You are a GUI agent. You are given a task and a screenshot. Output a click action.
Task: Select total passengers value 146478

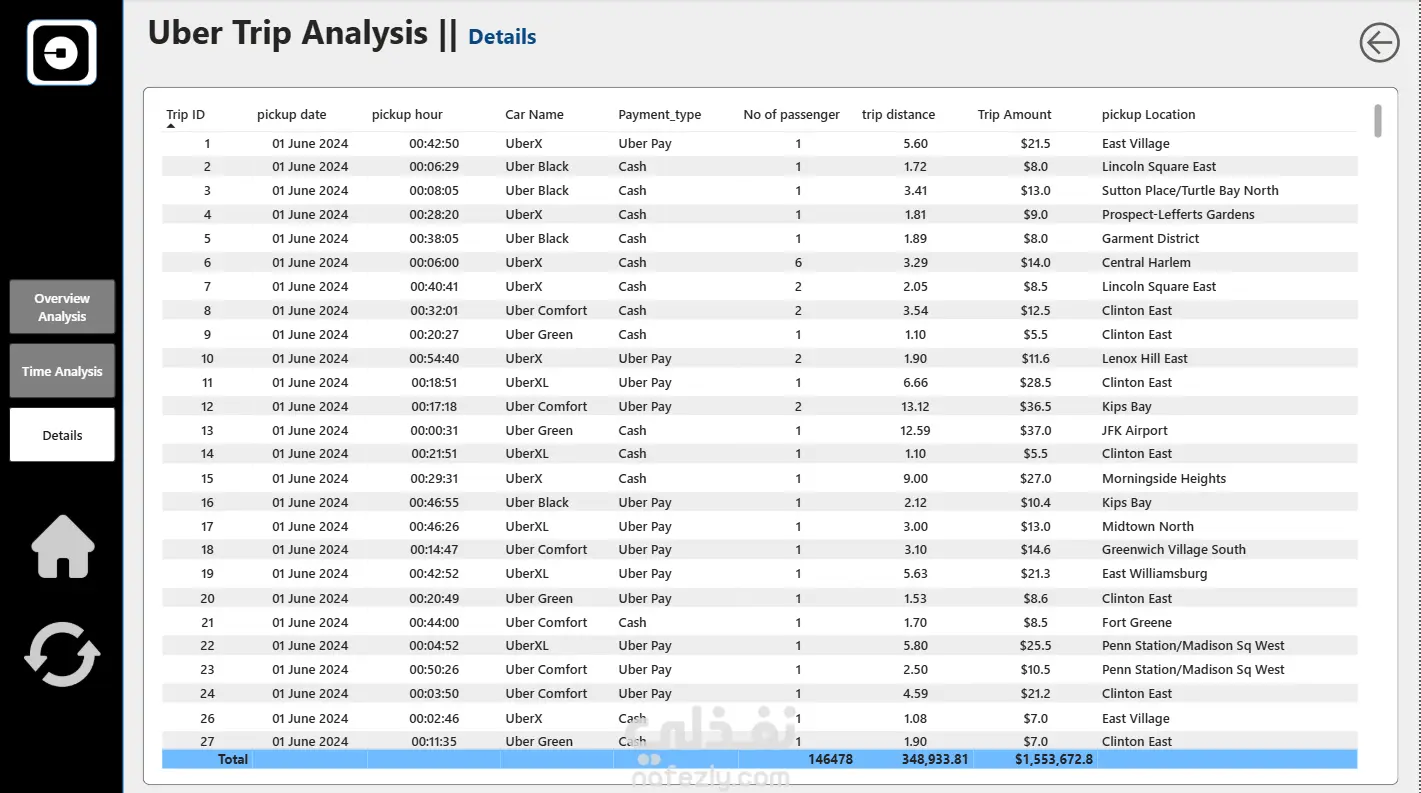point(830,759)
